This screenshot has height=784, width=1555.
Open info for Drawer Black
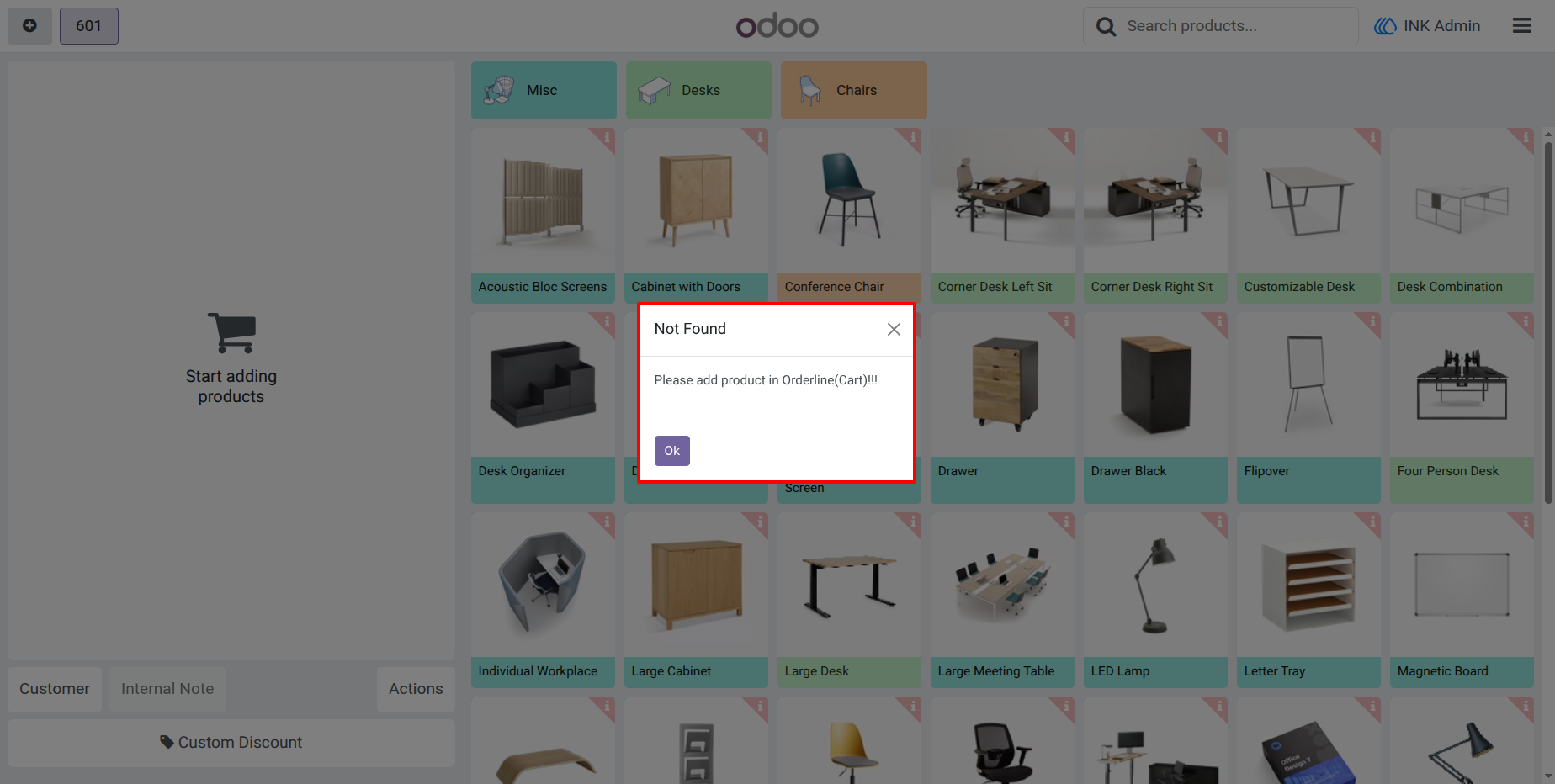click(x=1218, y=322)
